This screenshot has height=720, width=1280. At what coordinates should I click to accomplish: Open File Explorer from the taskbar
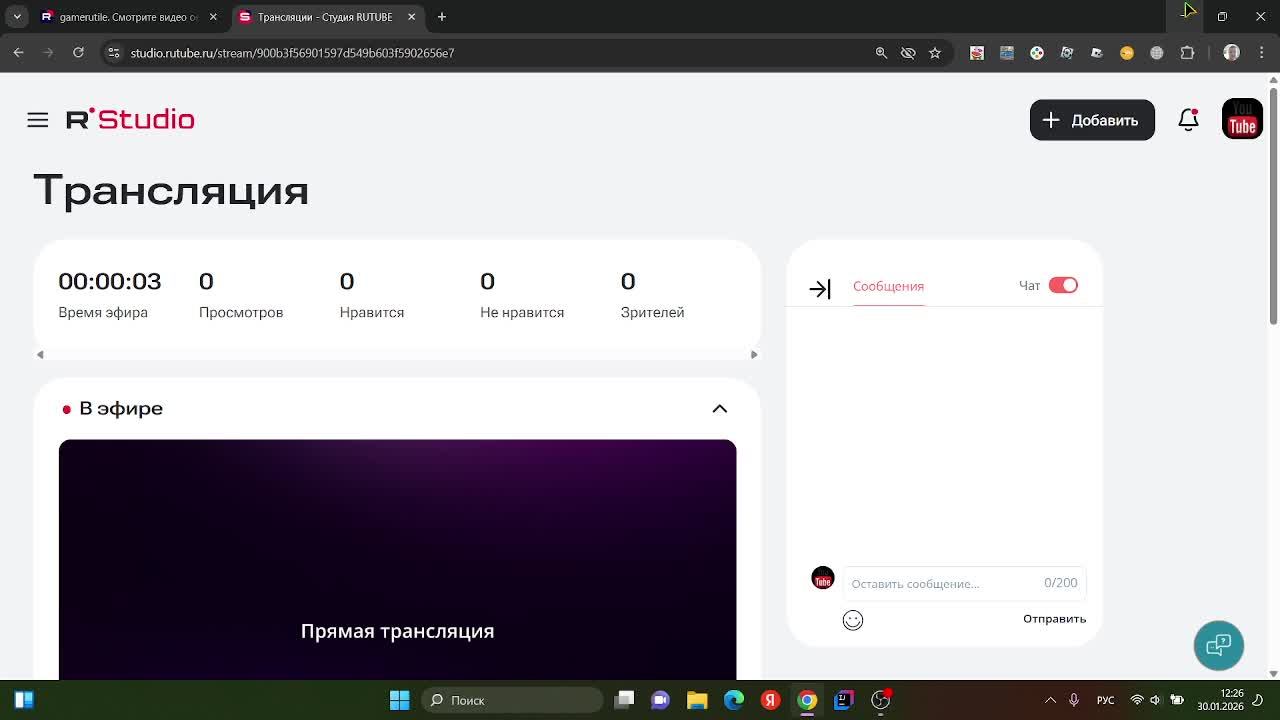tap(697, 700)
